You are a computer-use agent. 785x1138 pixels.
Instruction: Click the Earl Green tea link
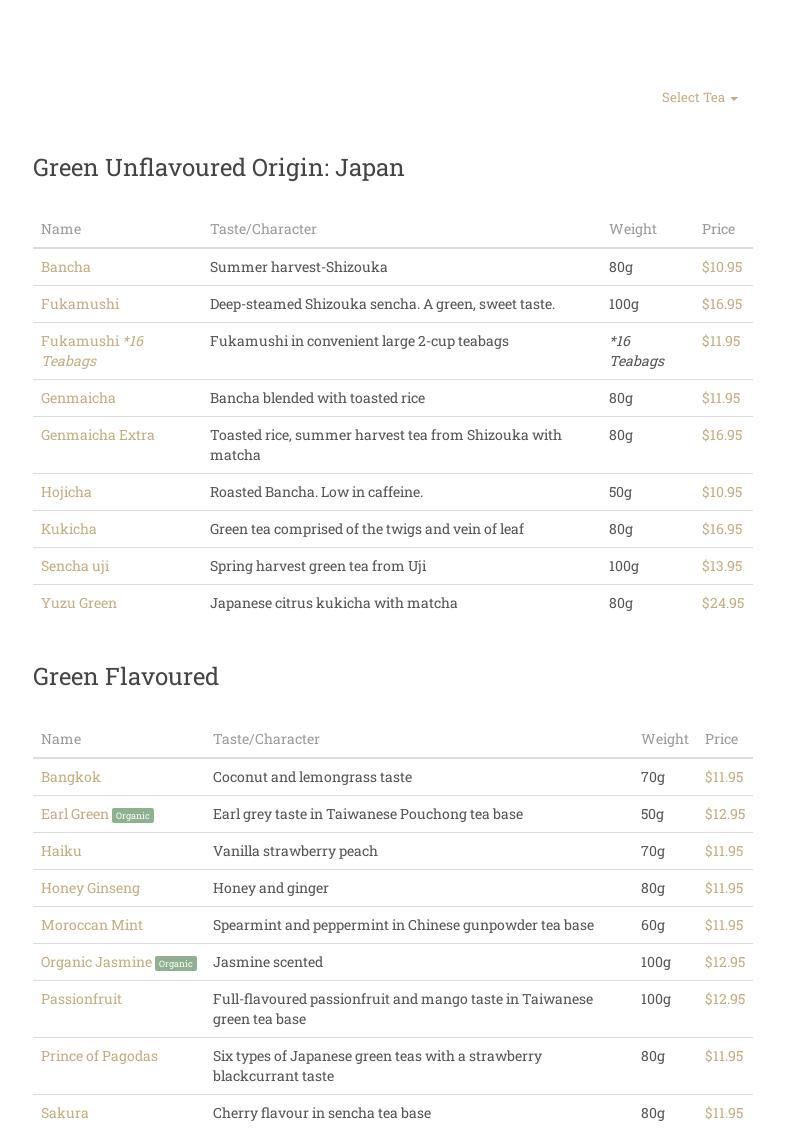[75, 814]
